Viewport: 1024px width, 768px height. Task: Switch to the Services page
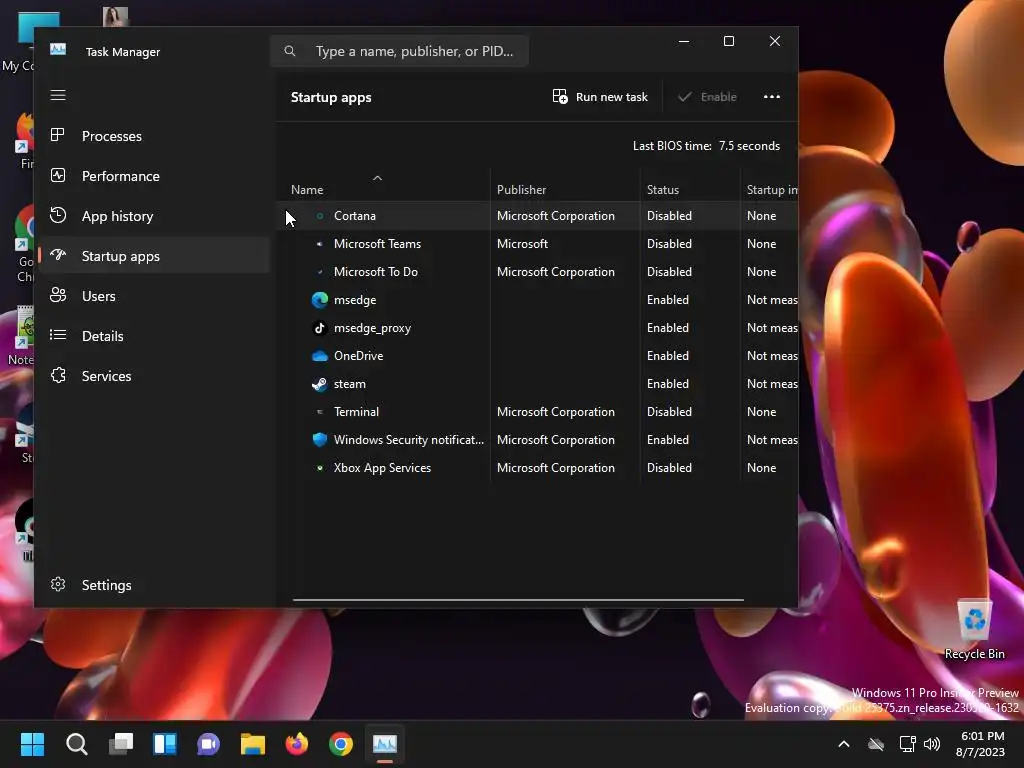click(x=155, y=376)
